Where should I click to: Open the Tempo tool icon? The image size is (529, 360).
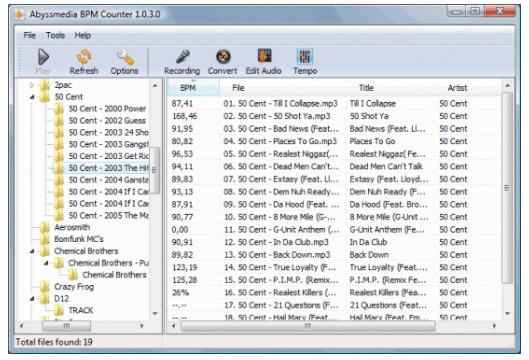(305, 56)
